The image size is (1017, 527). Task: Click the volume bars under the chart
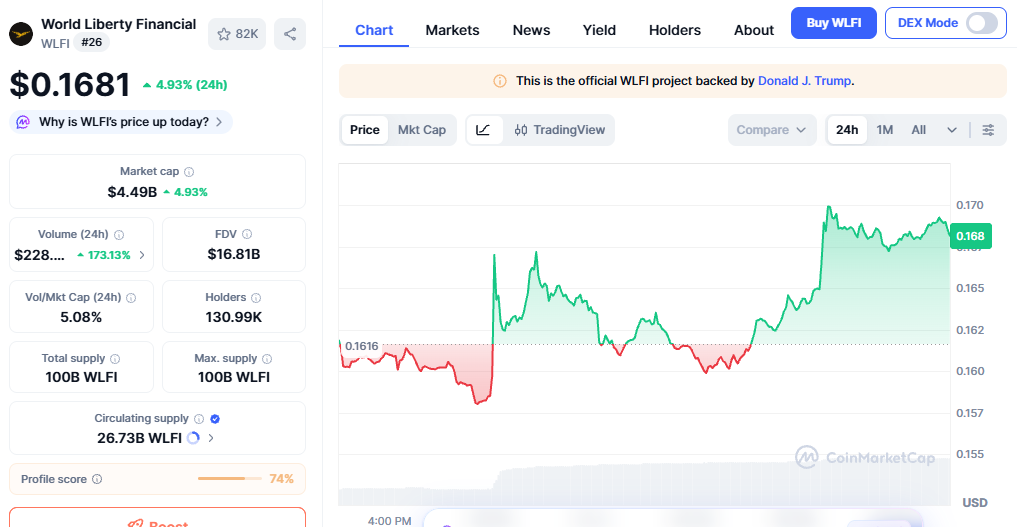(644, 484)
